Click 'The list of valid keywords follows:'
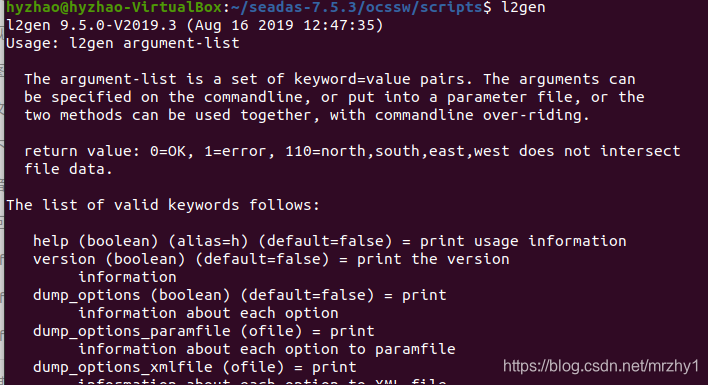Viewport: 708px width, 385px height. click(x=163, y=205)
